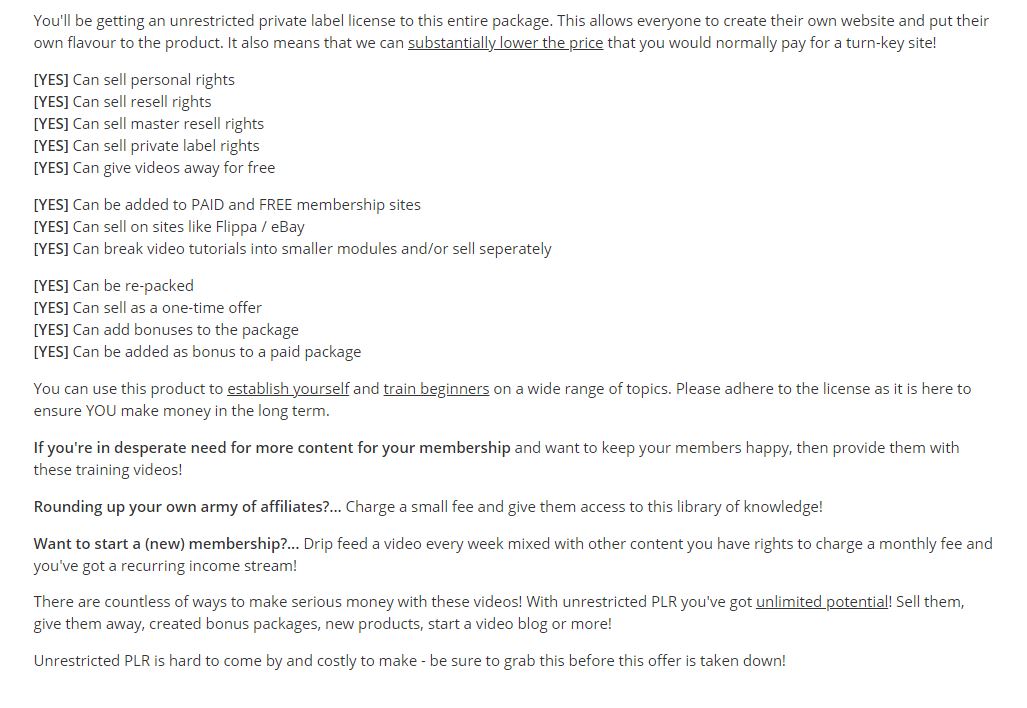Click "Can sell as a one-time offer" text

(x=148, y=308)
